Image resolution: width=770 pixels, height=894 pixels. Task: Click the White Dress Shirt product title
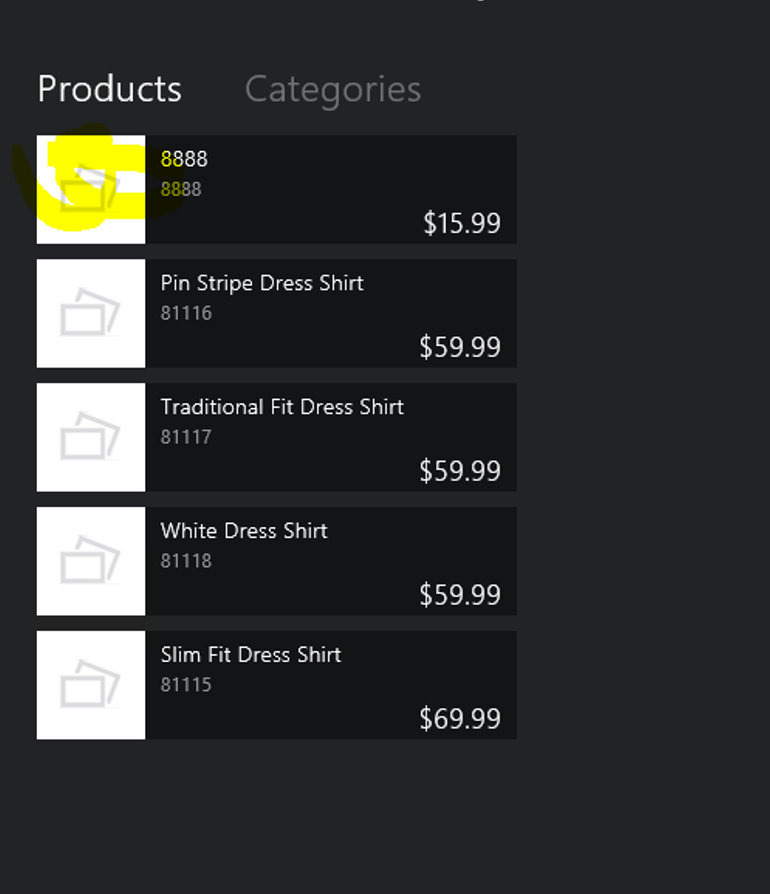click(244, 531)
